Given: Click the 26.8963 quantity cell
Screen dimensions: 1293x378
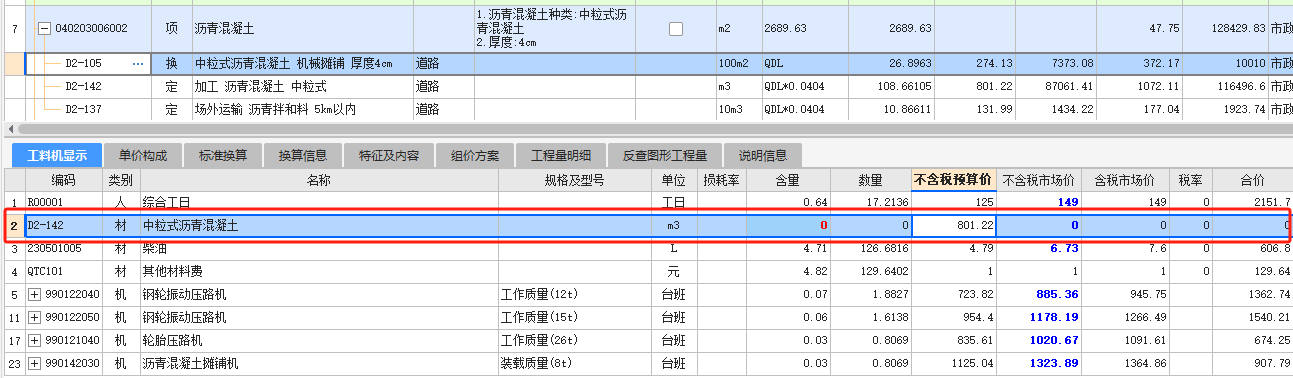Looking at the screenshot, I should [892, 64].
